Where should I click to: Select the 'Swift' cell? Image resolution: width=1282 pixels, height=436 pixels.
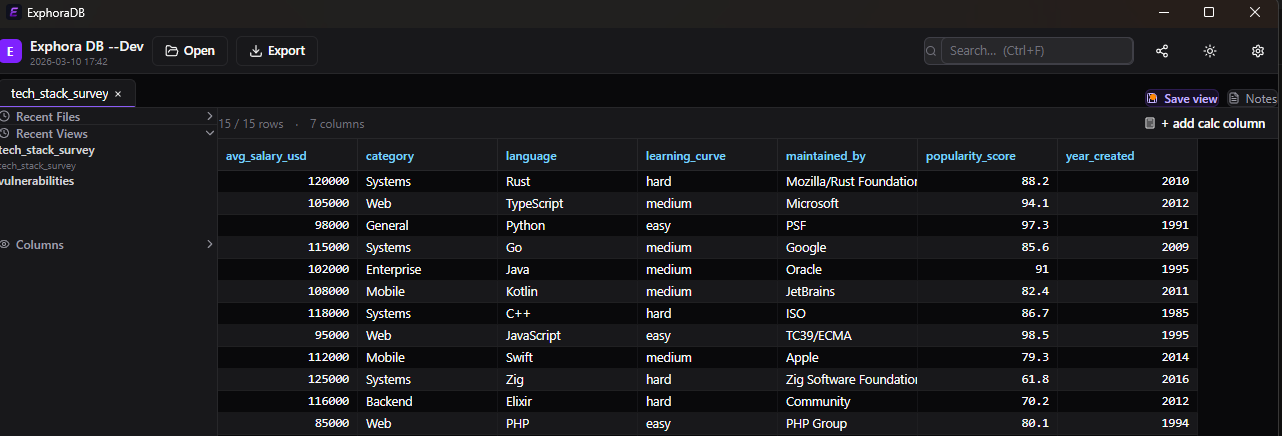(x=568, y=358)
